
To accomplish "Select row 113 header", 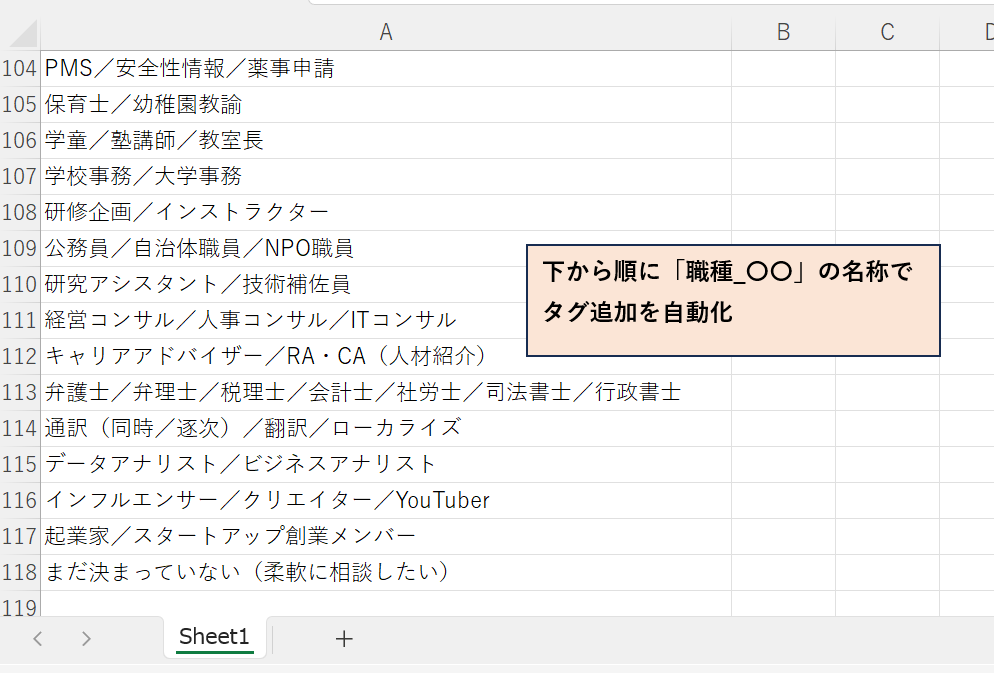I will 20,392.
